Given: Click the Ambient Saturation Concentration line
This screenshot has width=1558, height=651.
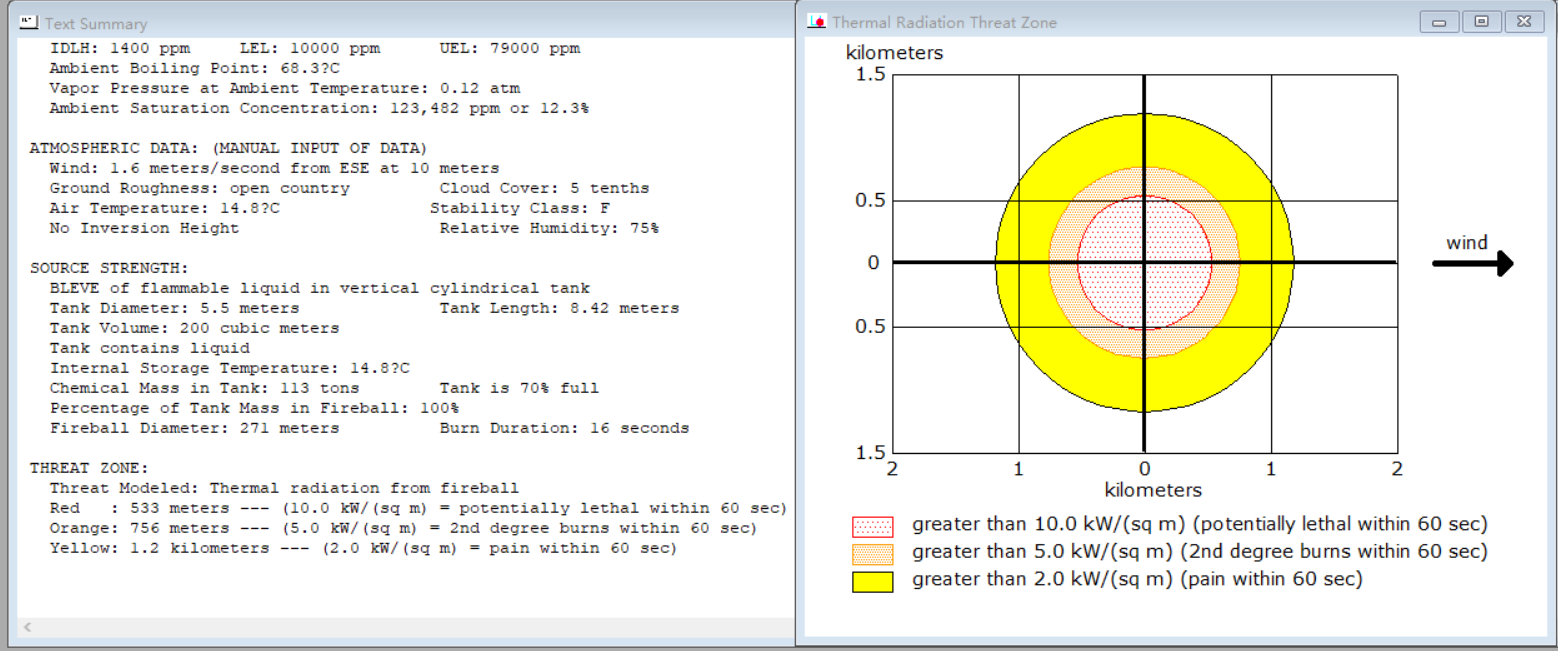Looking at the screenshot, I should point(319,108).
